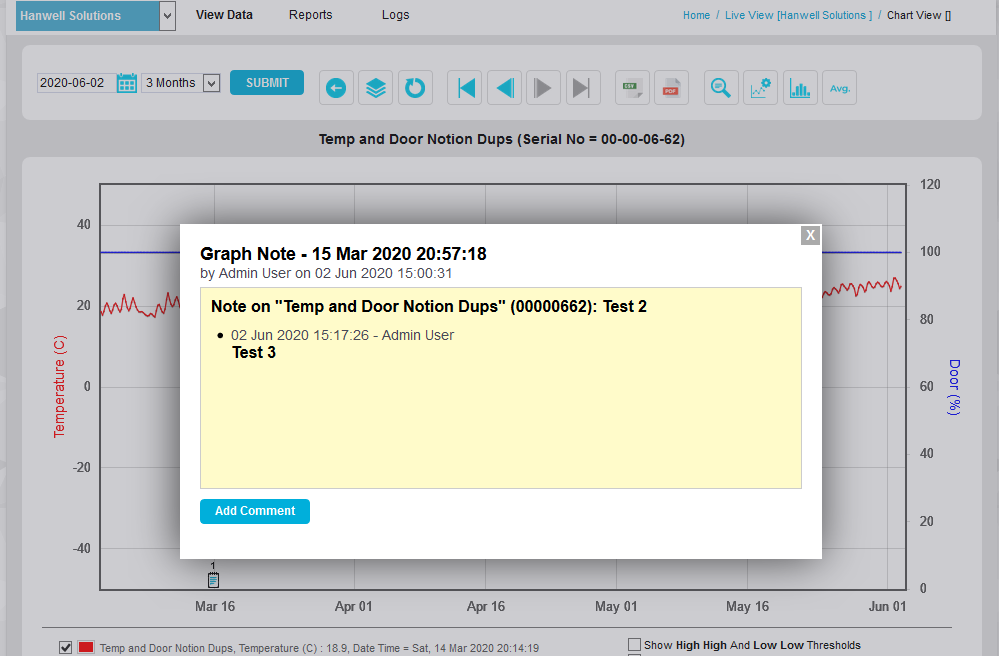The width and height of the screenshot is (999, 656).
Task: Jump to first period with skip-back icon
Action: click(465, 88)
